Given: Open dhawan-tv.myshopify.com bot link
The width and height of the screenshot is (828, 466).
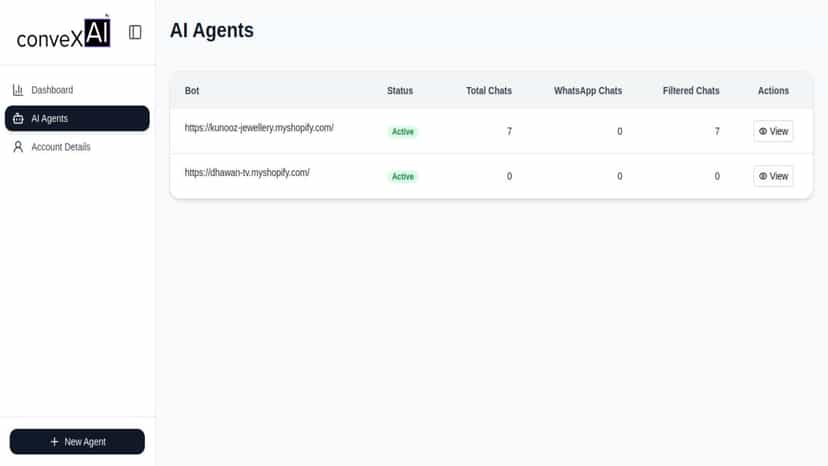Looking at the screenshot, I should [247, 173].
